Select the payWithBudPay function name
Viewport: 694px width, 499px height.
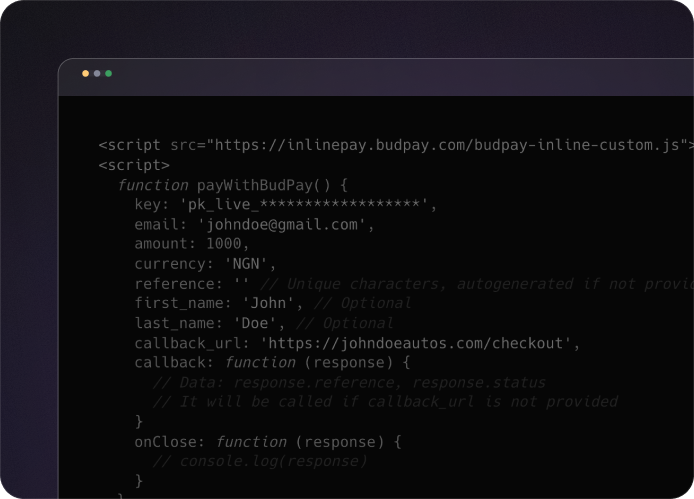click(257, 185)
